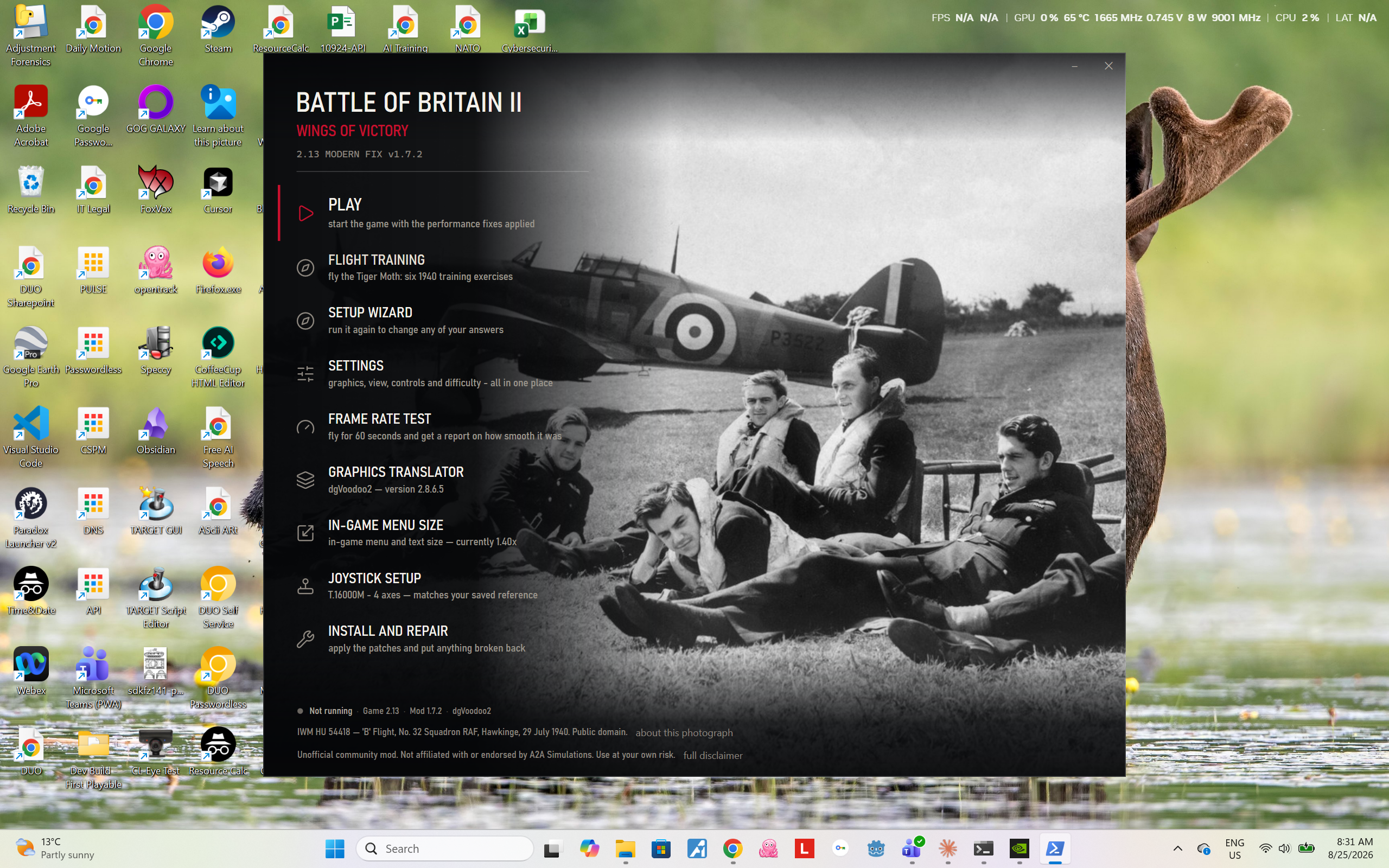Open the GOG GALAXY desktop icon
Image resolution: width=1389 pixels, height=868 pixels.
click(156, 110)
